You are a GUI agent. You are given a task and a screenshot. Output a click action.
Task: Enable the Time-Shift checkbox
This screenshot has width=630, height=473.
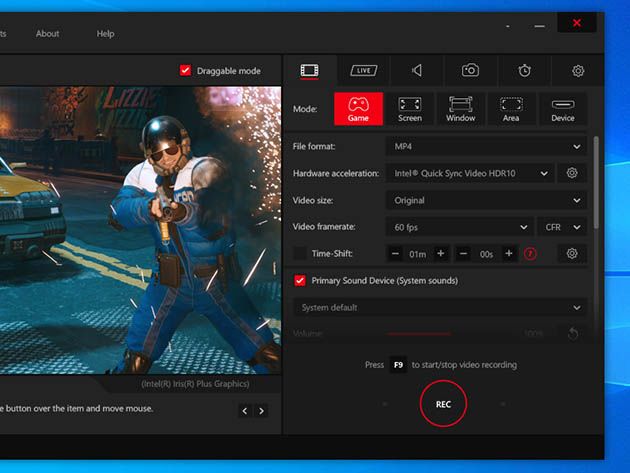tap(300, 254)
